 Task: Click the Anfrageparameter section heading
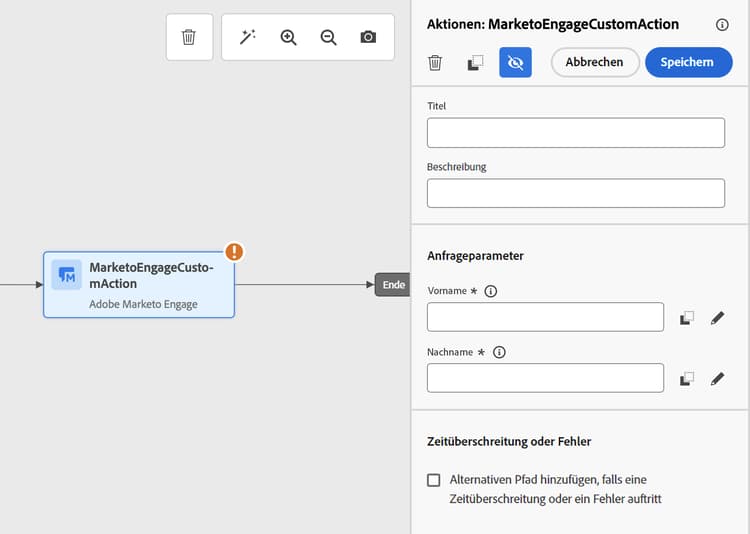click(x=475, y=256)
